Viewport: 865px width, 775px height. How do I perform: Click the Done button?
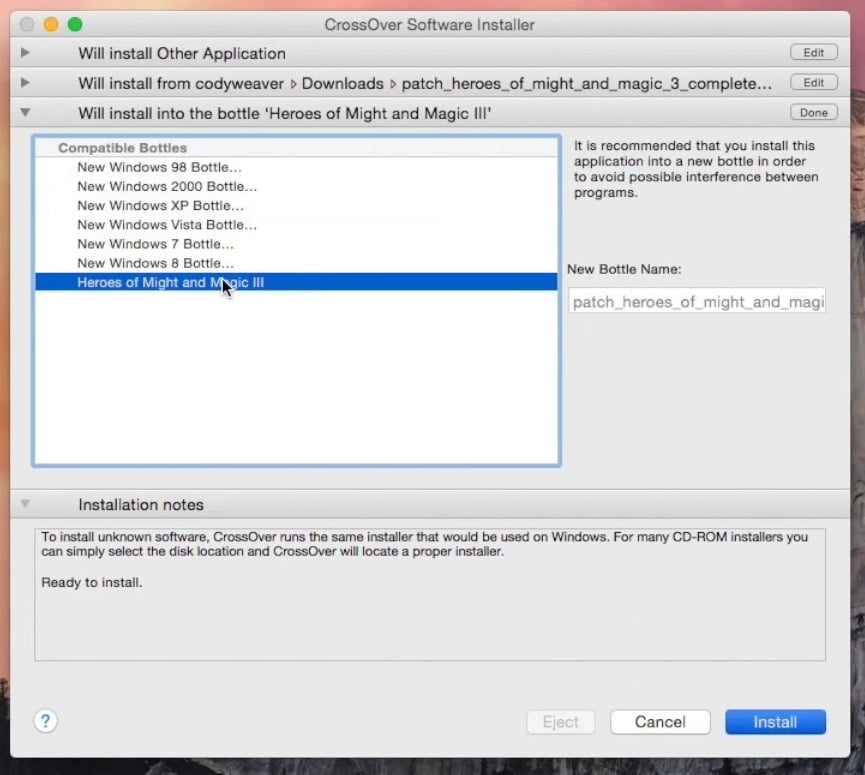(x=814, y=113)
